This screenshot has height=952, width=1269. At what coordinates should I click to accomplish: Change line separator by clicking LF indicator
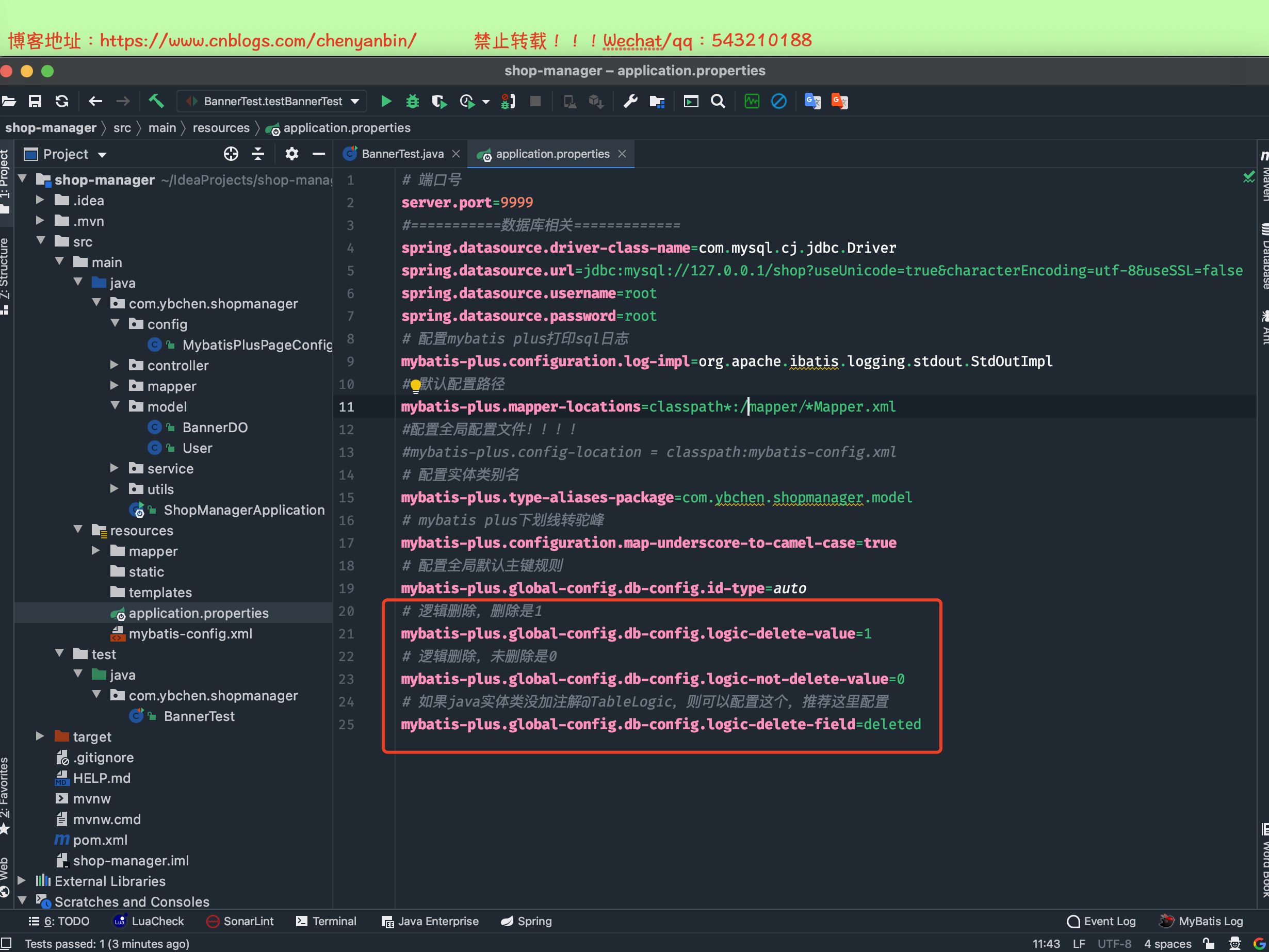(1079, 943)
